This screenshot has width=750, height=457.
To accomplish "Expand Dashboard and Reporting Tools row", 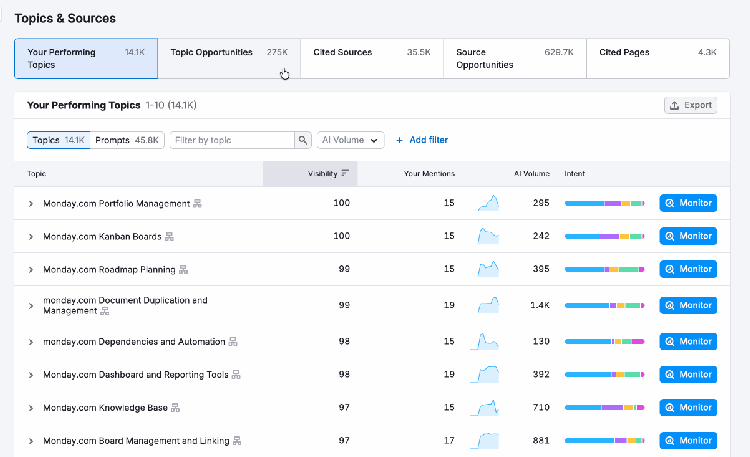I will point(31,375).
